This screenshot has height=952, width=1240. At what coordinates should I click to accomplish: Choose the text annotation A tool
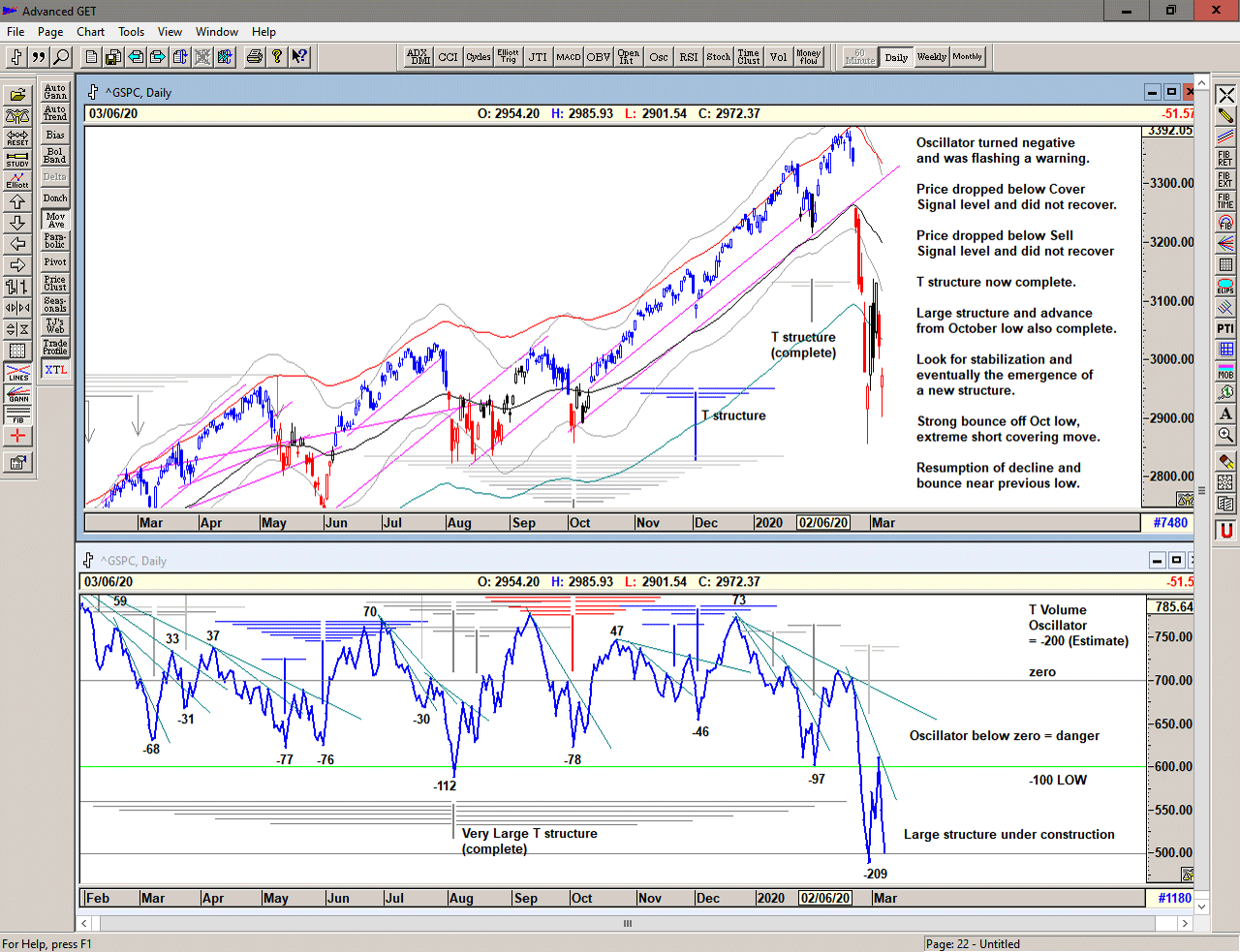point(1225,414)
